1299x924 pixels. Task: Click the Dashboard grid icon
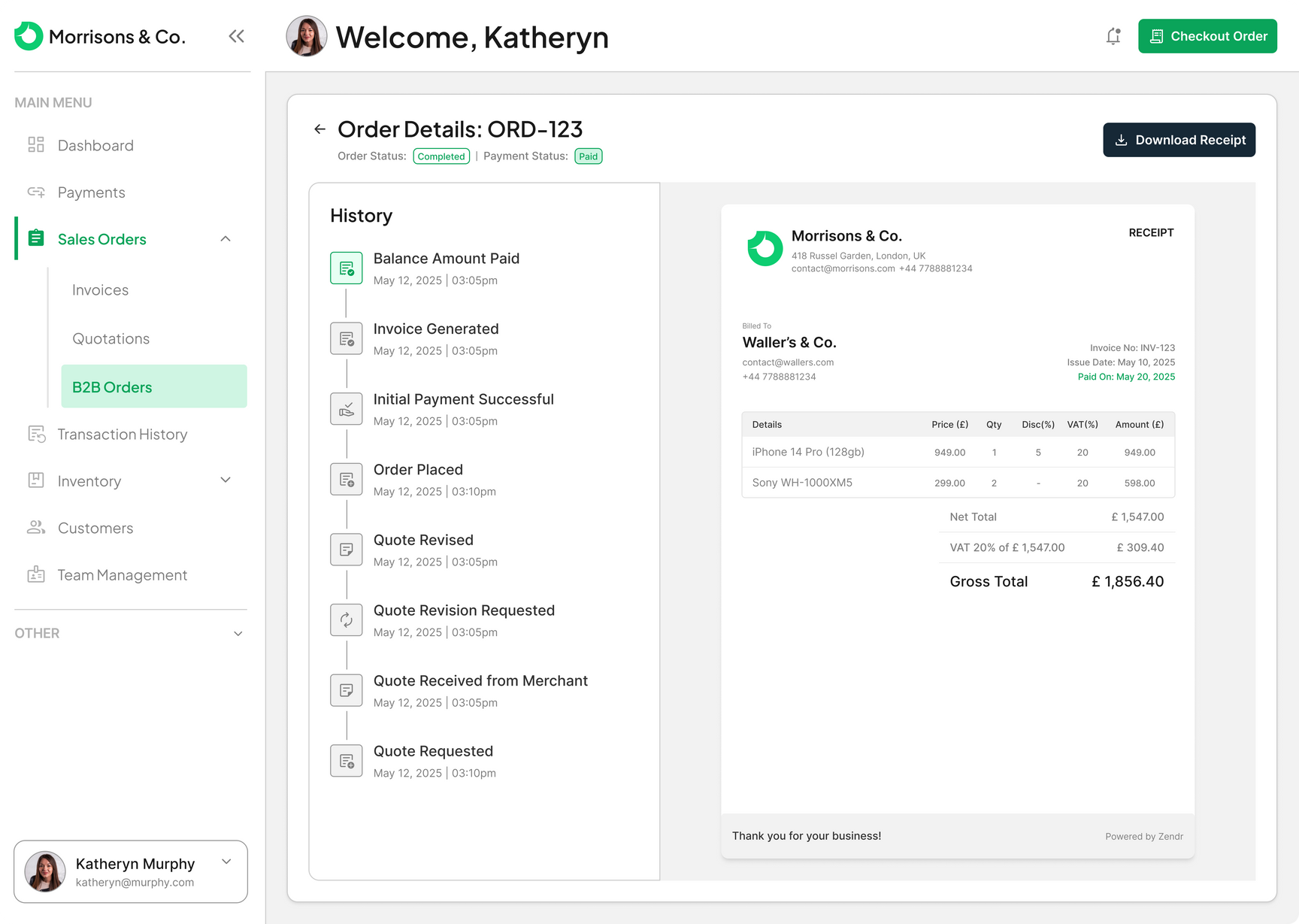coord(36,144)
